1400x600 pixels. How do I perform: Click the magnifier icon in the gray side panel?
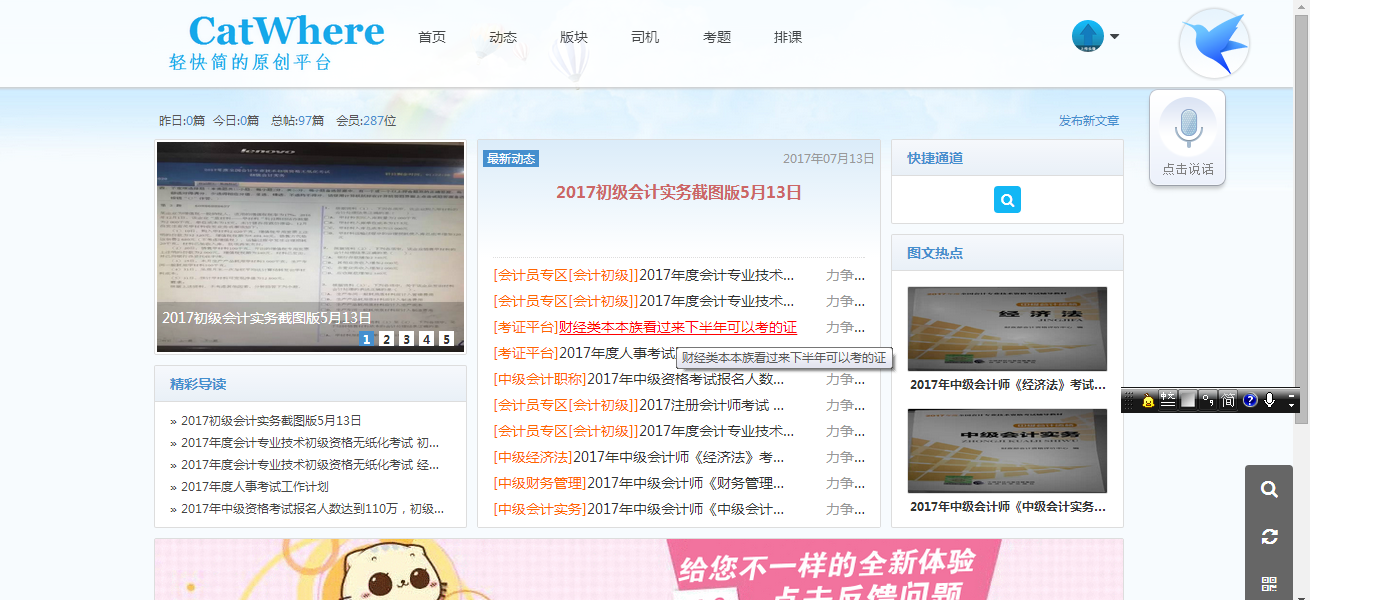click(x=1269, y=490)
